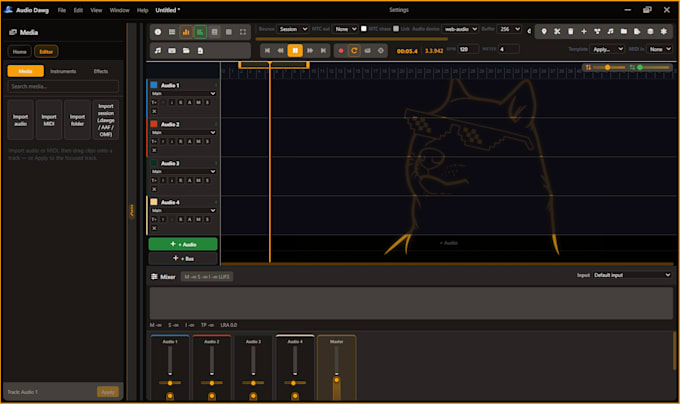Toggle automation A on Audio 4 track
This screenshot has height=404, width=680.
click(190, 219)
